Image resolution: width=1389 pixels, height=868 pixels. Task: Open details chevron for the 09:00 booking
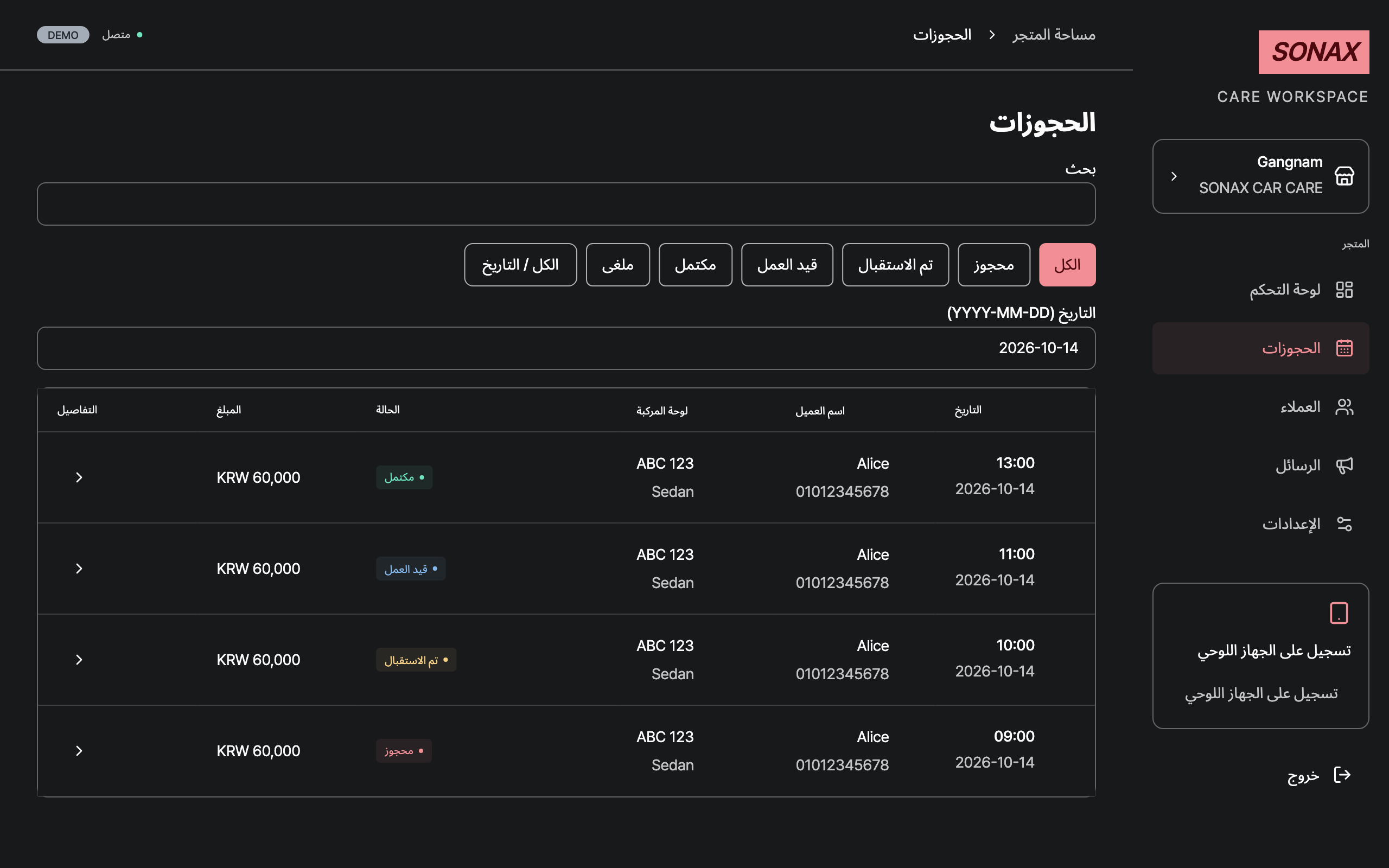79,751
